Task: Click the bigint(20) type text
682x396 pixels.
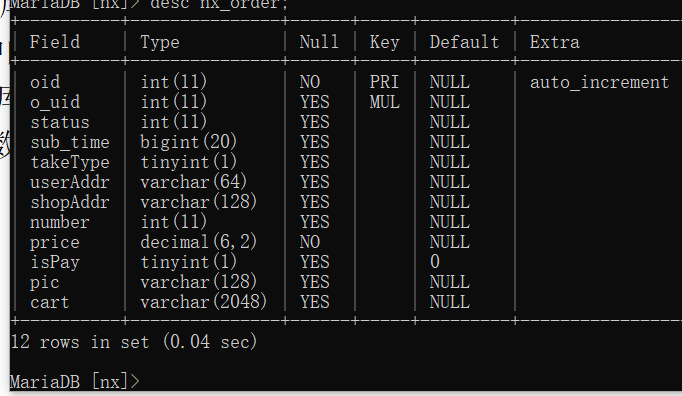Action: tap(188, 142)
